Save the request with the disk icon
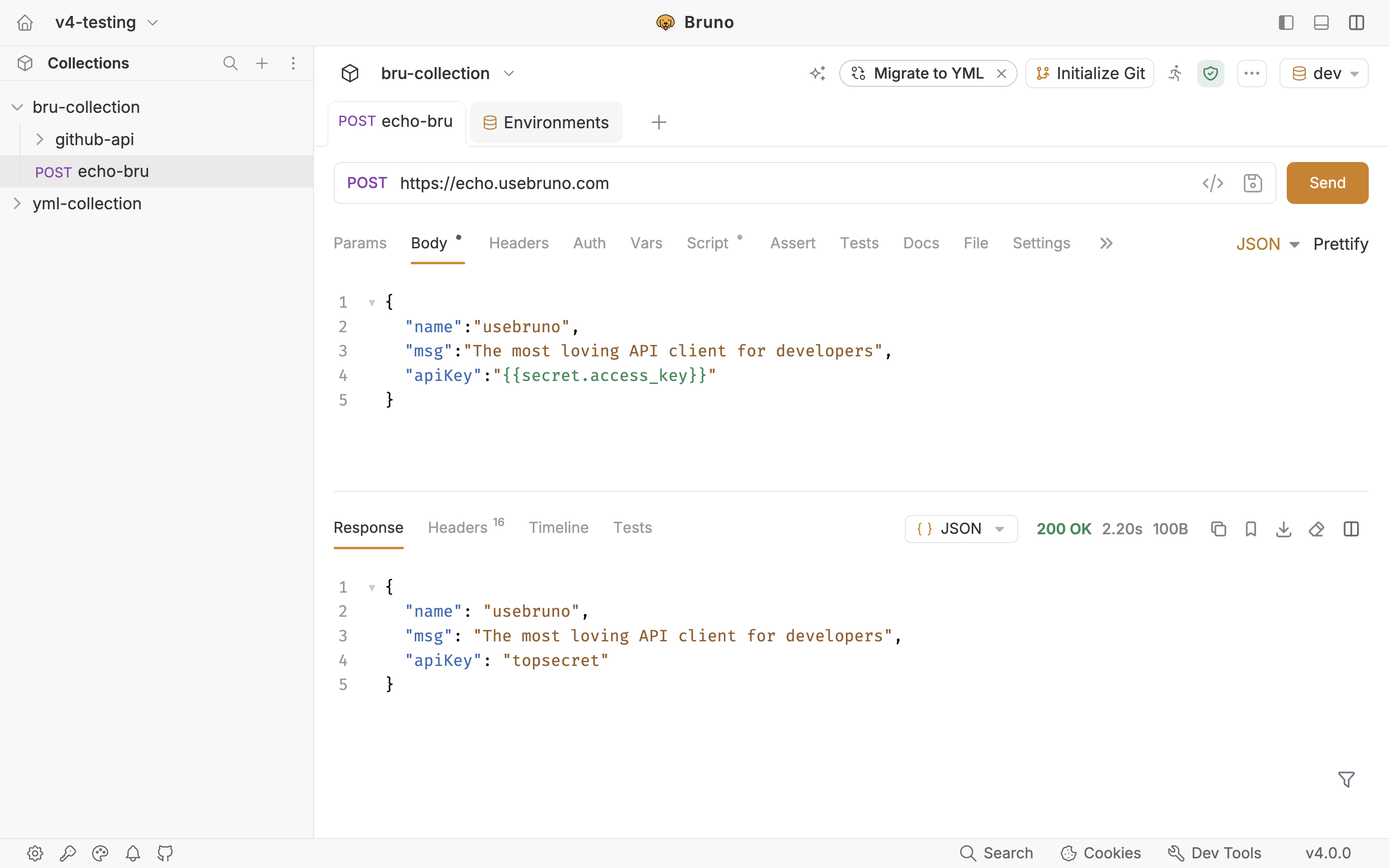The height and width of the screenshot is (868, 1389). 1253,183
